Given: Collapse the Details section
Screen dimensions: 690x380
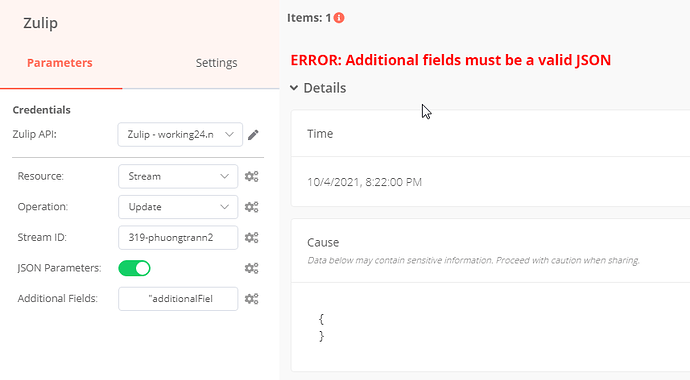Looking at the screenshot, I should (318, 88).
